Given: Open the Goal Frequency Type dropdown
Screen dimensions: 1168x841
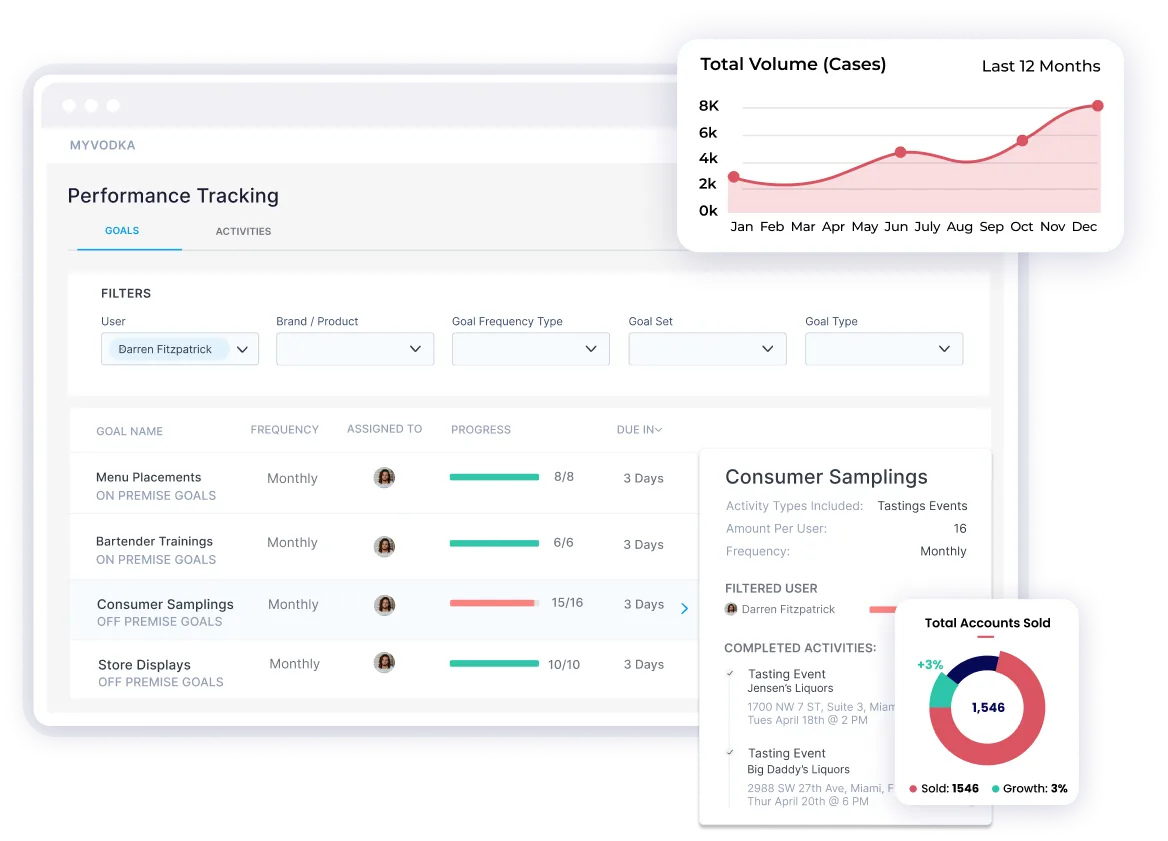Looking at the screenshot, I should [x=530, y=349].
